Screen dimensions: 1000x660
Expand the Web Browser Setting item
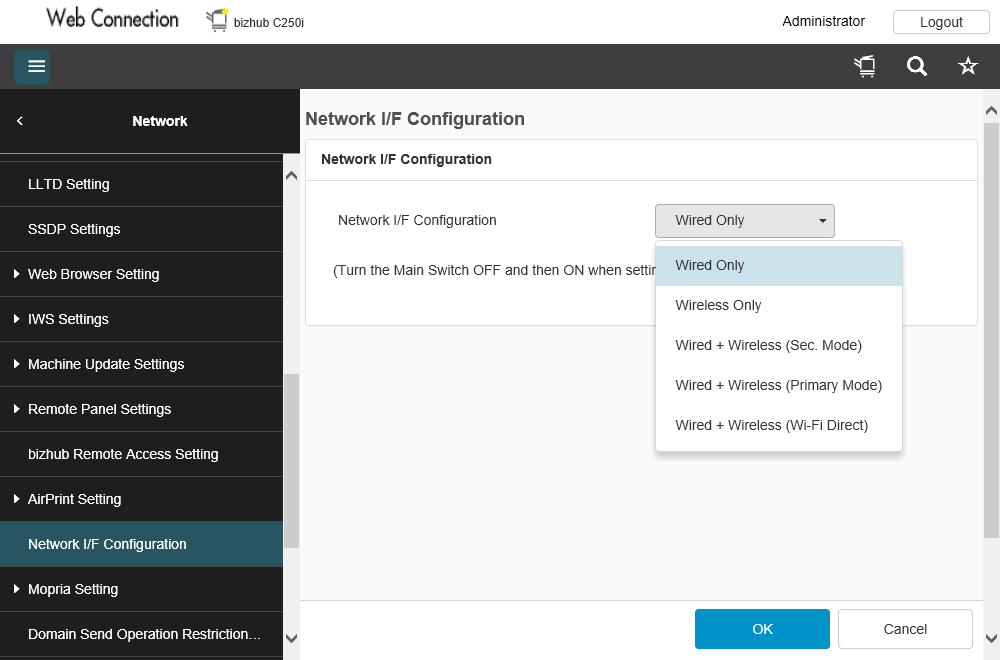coord(93,274)
